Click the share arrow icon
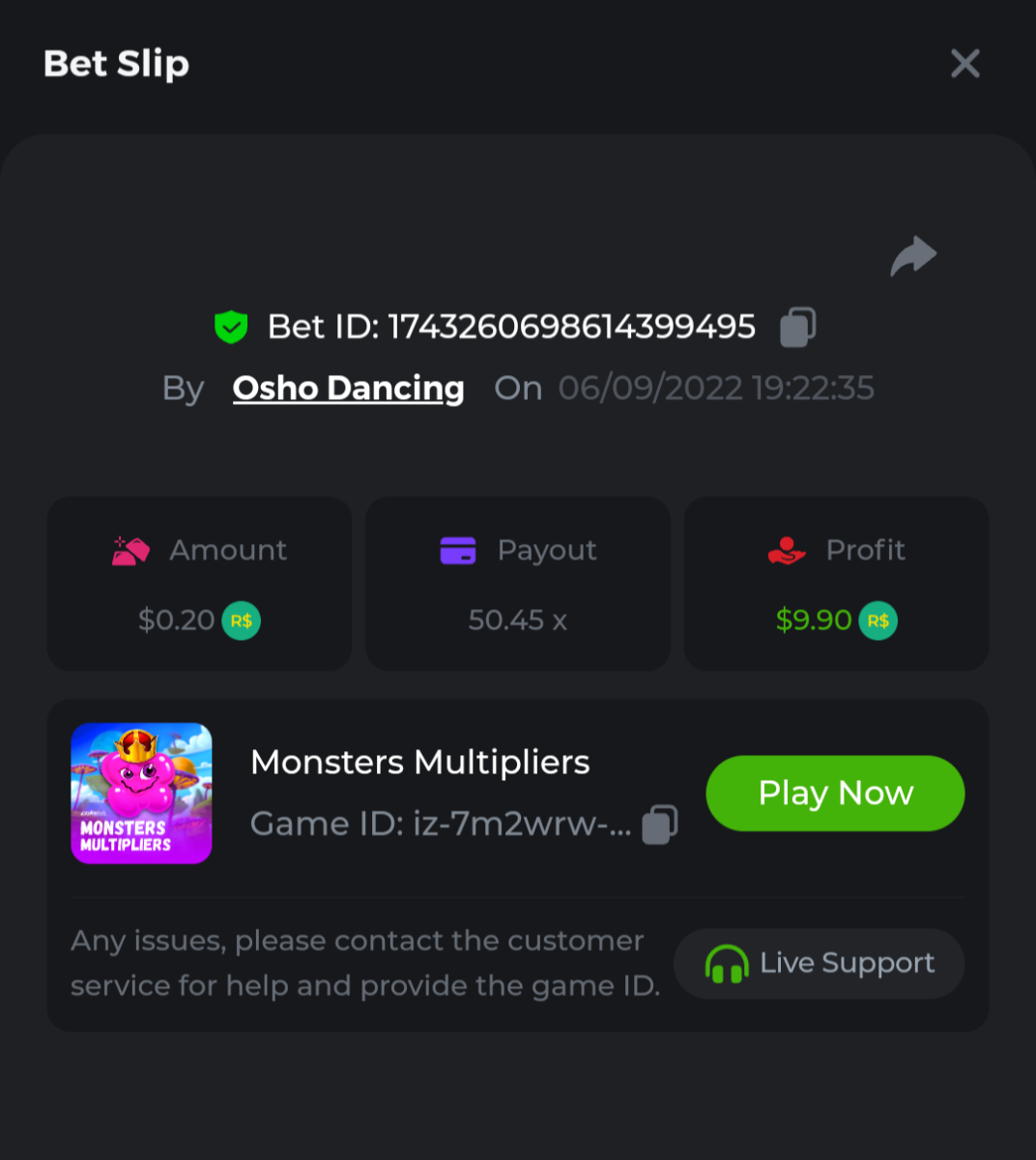This screenshot has width=1036, height=1160. pyautogui.click(x=913, y=256)
